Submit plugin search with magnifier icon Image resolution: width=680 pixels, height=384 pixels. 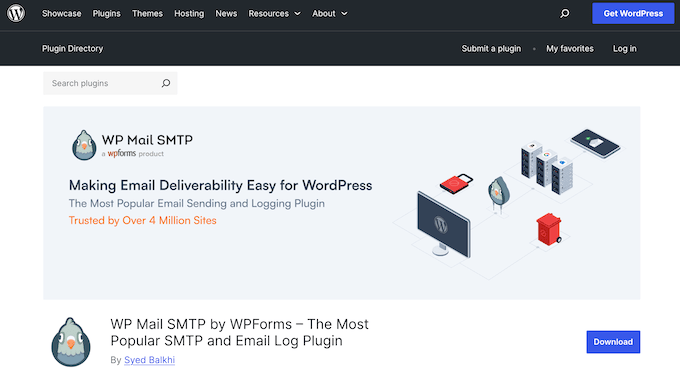(x=166, y=83)
